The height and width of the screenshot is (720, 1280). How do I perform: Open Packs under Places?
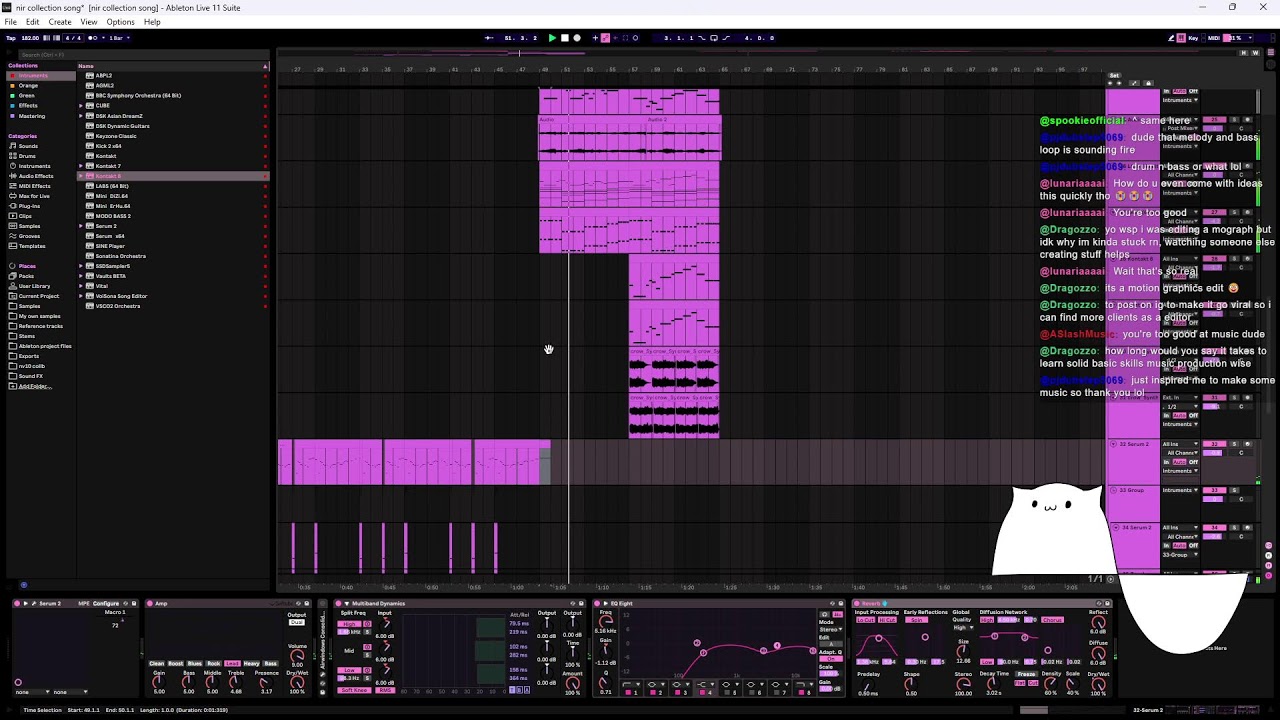coord(26,276)
